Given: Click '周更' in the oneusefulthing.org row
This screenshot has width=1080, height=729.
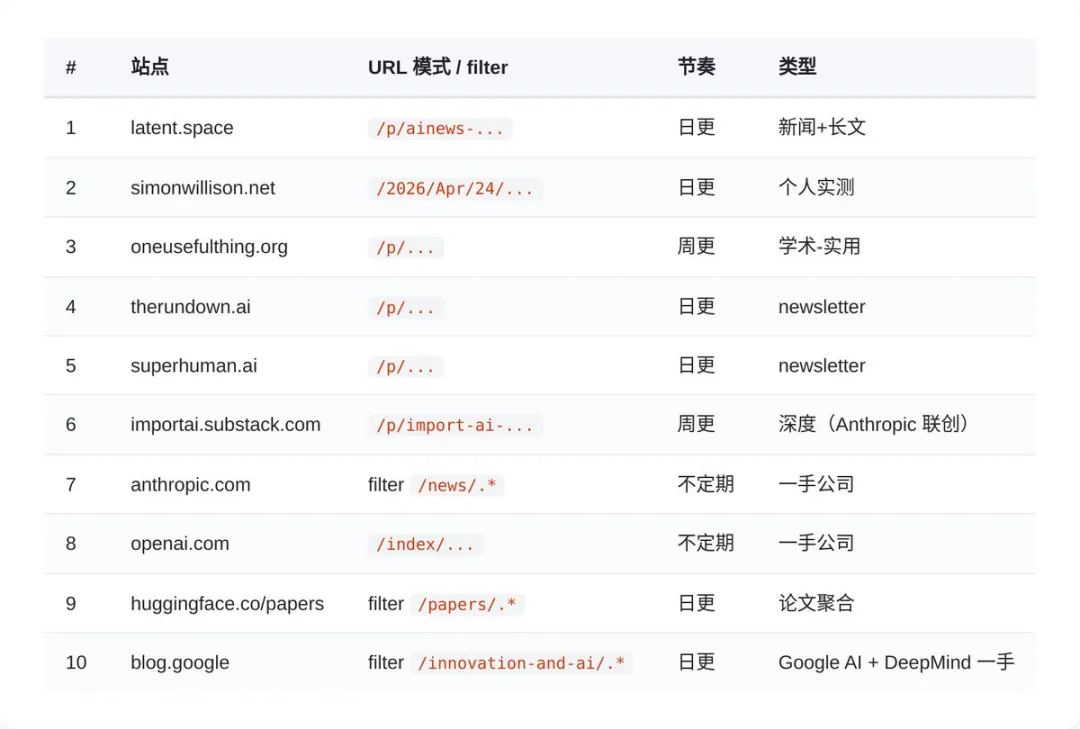Looking at the screenshot, I should pos(696,247).
